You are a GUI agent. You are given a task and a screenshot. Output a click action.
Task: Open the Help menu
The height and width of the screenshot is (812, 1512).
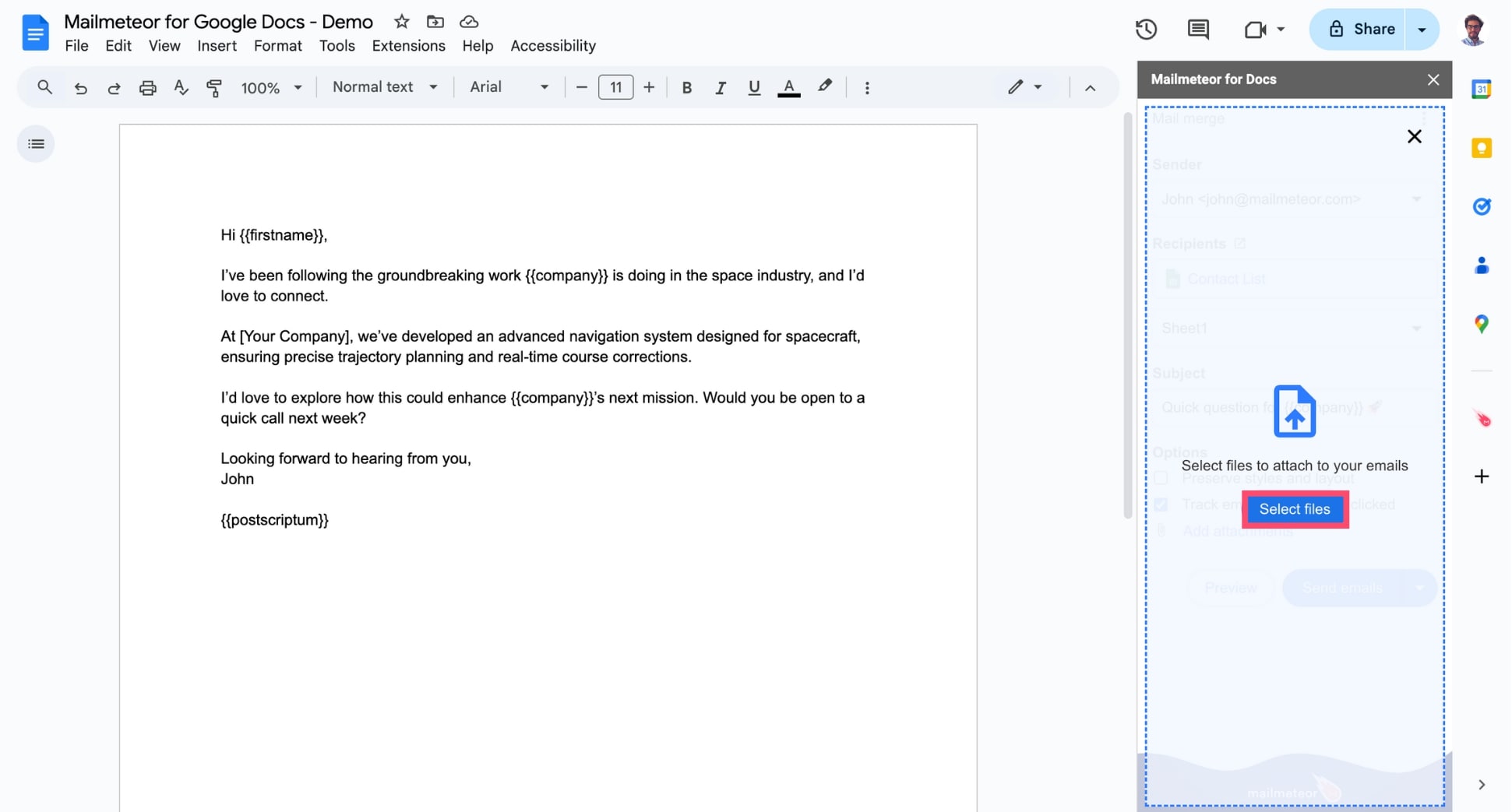pyautogui.click(x=478, y=46)
